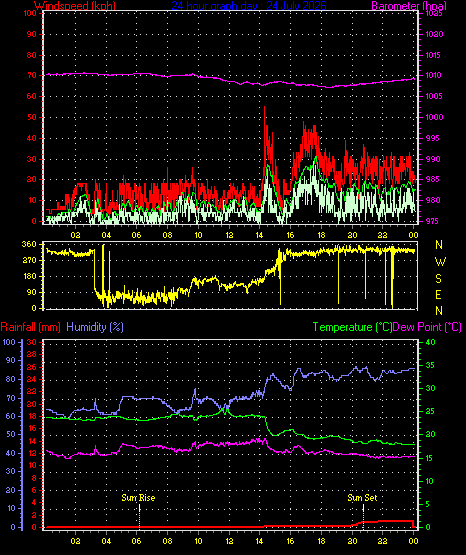Click the Barometer (hpa) axis title

(409, 6)
